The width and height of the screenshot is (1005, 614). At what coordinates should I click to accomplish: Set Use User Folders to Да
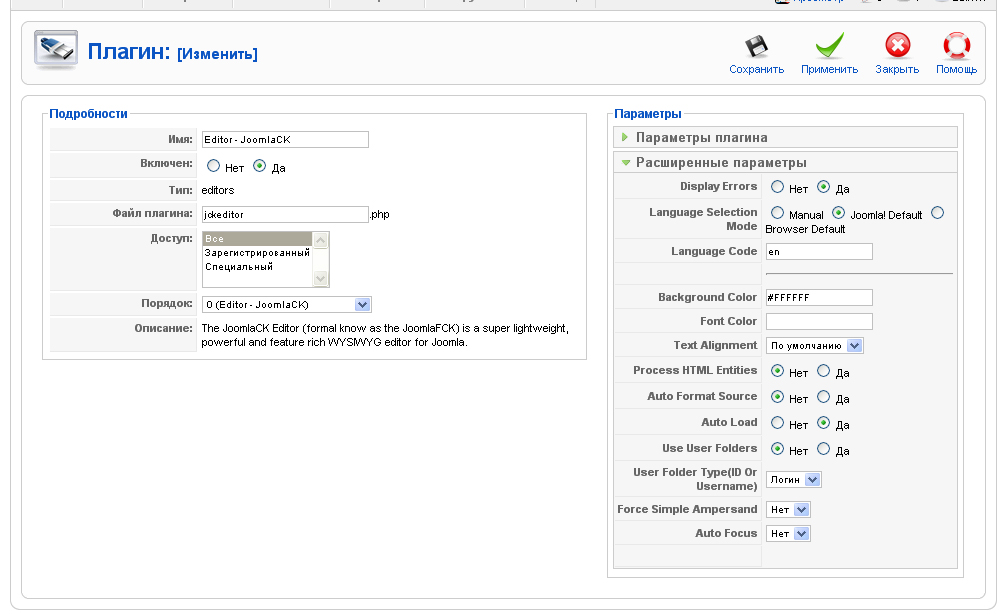click(824, 449)
